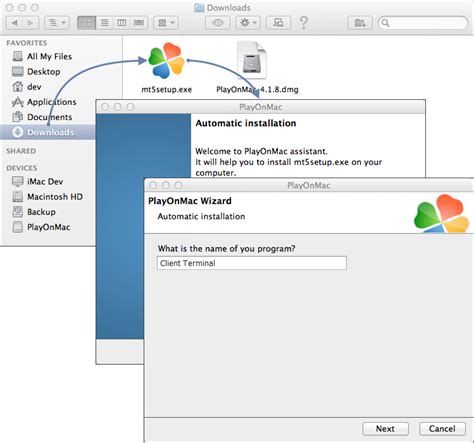Click the Desktop sidebar icon
The height and width of the screenshot is (443, 474).
[x=18, y=72]
